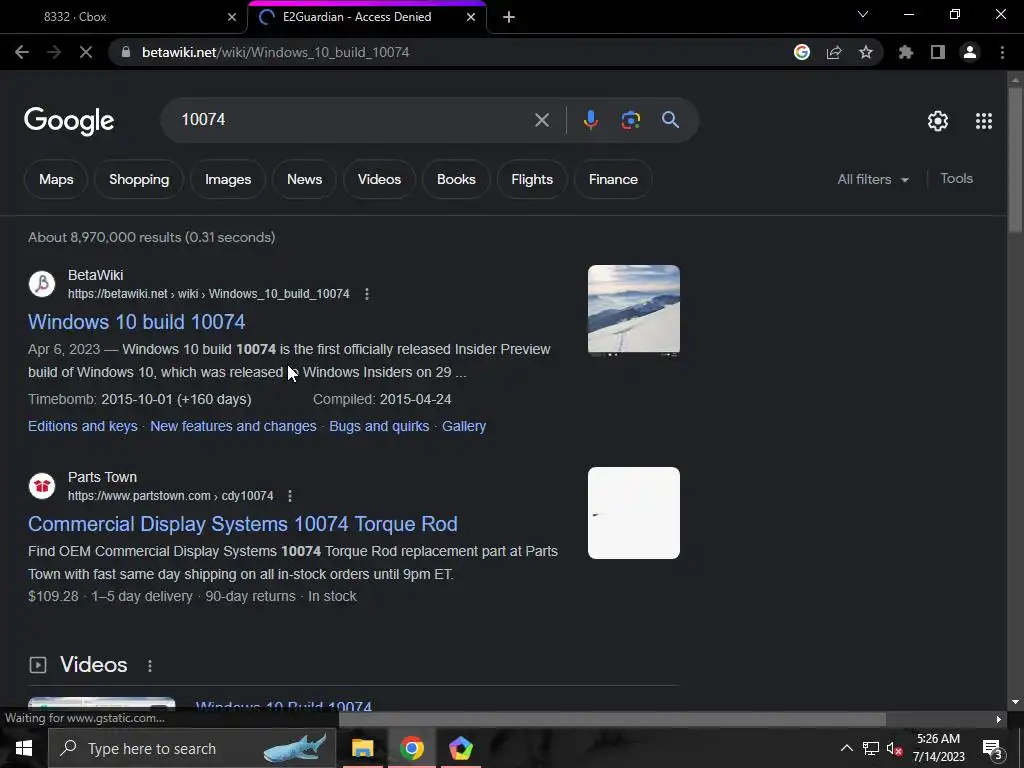The image size is (1024, 768).
Task: Open Windows 10 build 10074 result
Action: 136,322
